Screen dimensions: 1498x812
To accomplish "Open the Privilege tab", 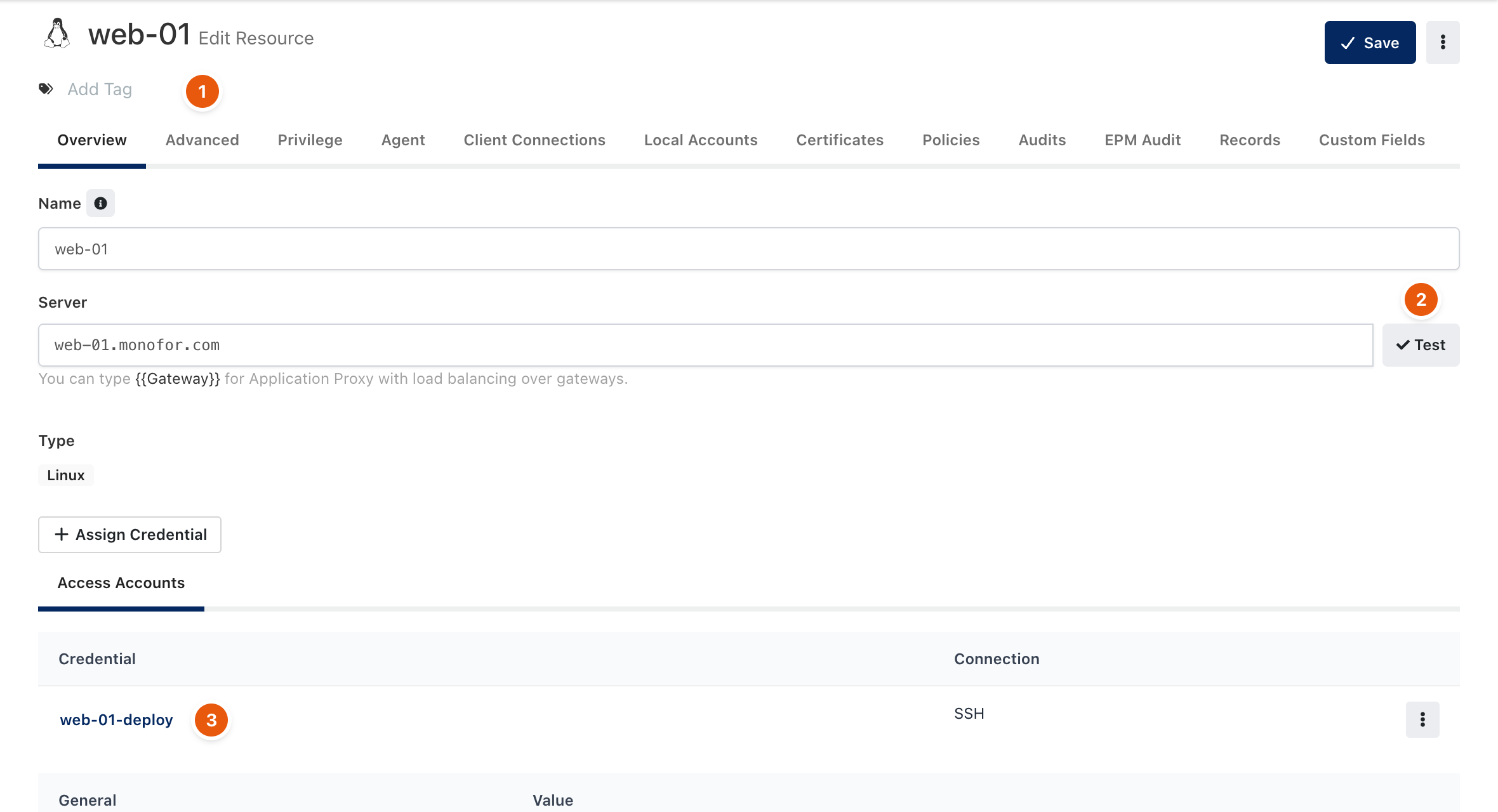I will 310,140.
